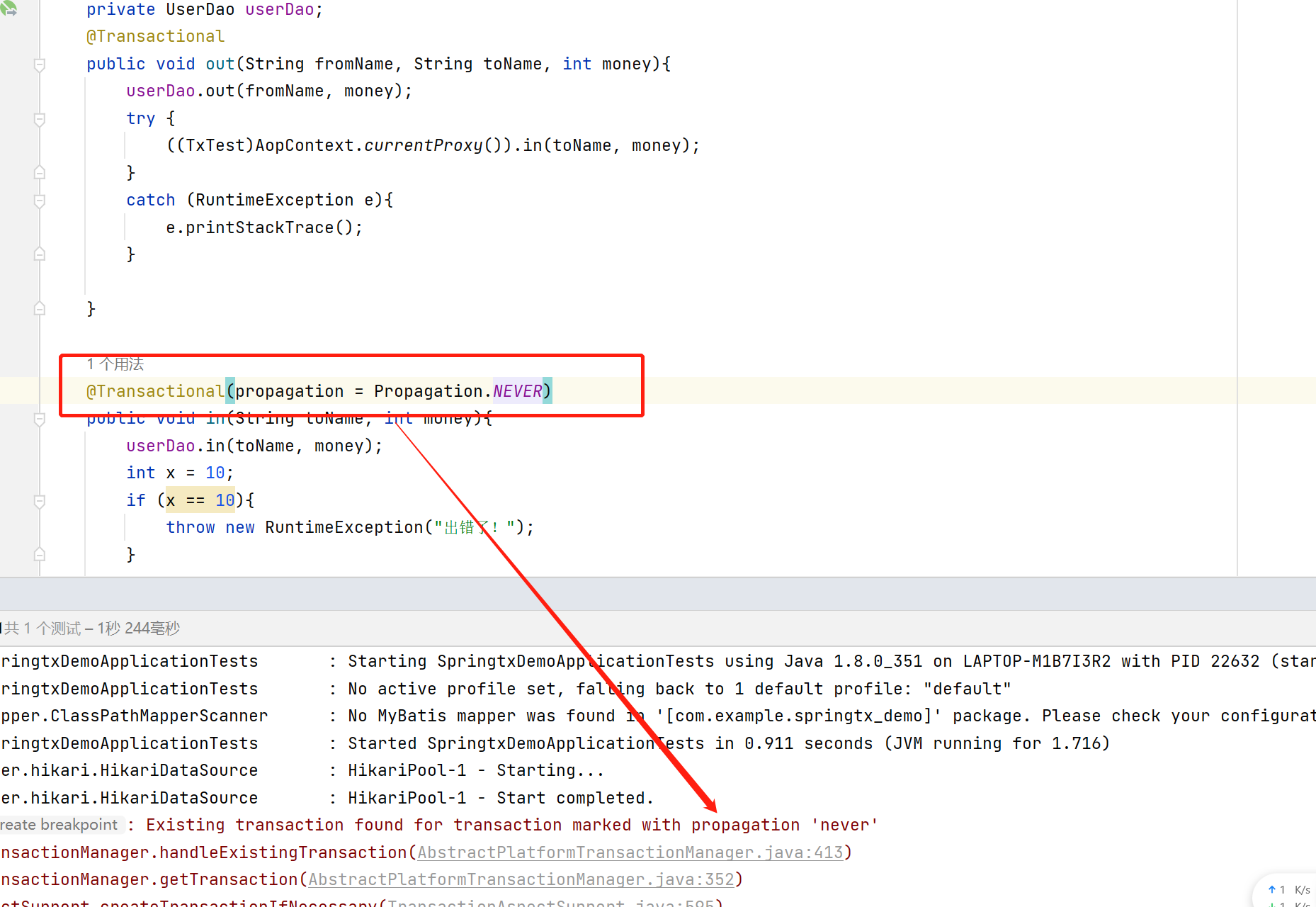Image resolution: width=1316 pixels, height=907 pixels.
Task: Collapse the if (x == 10) block
Action: (x=40, y=501)
